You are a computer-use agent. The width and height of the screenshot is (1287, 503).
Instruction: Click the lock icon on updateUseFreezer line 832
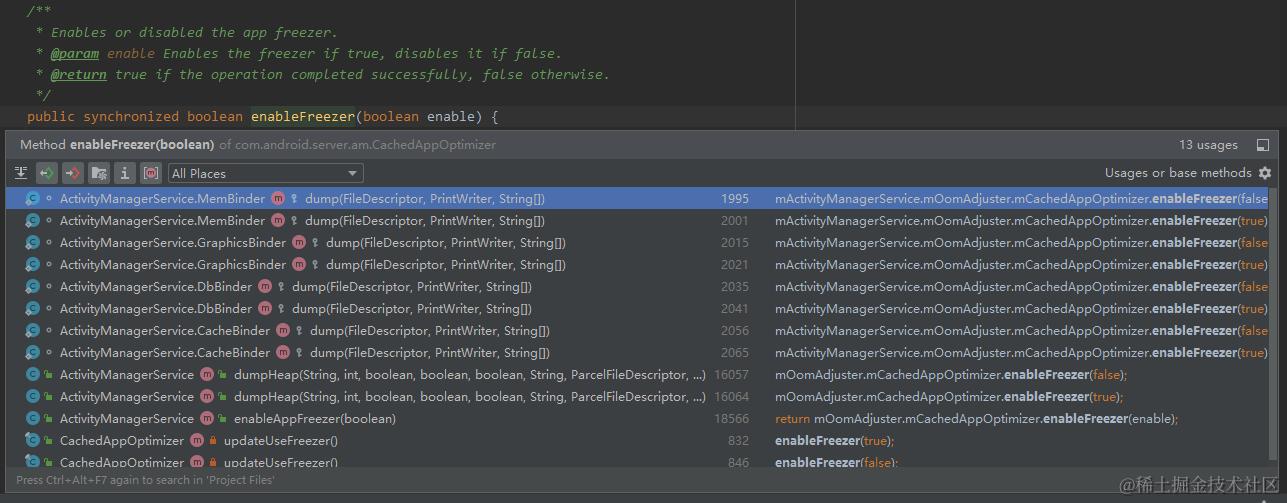coord(213,441)
